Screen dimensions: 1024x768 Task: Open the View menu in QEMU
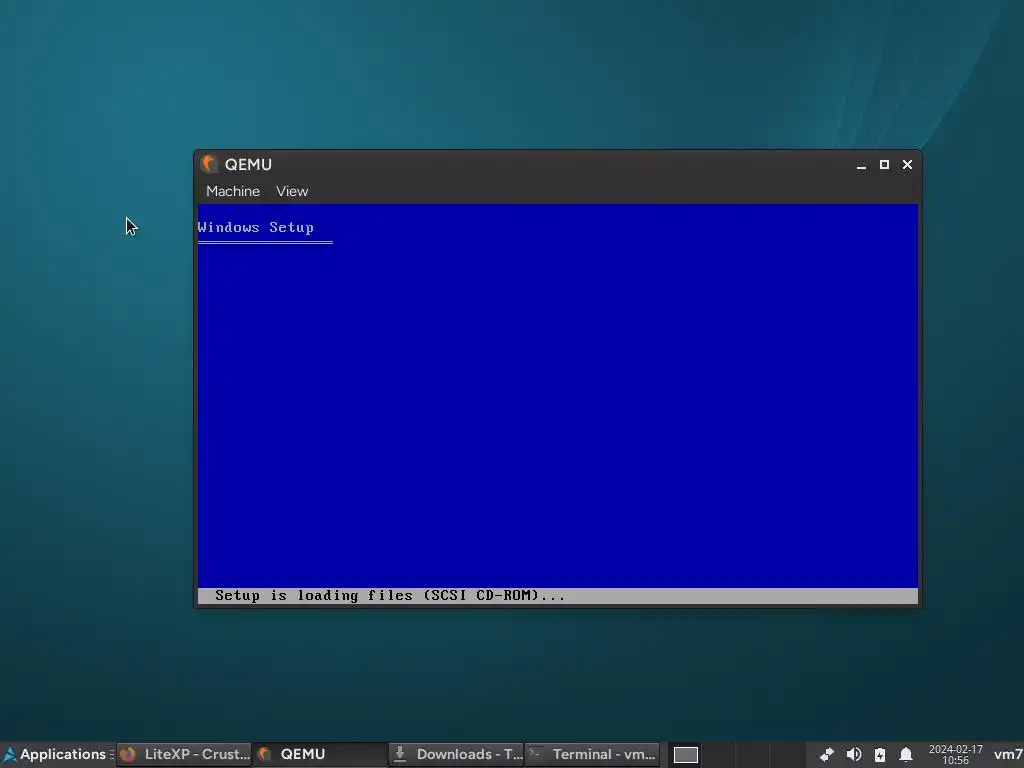coord(291,191)
